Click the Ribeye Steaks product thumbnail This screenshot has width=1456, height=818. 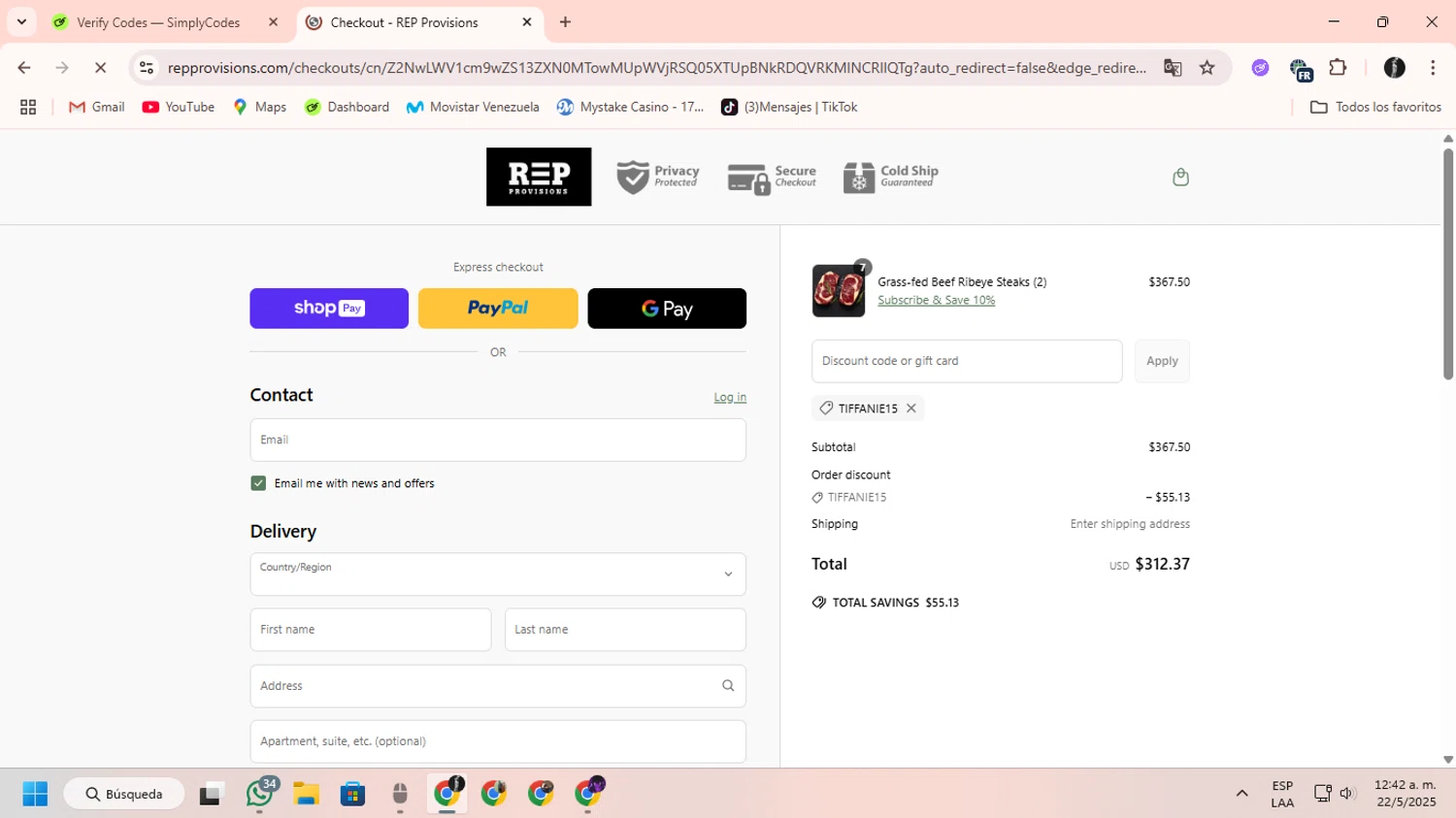pyautogui.click(x=838, y=290)
